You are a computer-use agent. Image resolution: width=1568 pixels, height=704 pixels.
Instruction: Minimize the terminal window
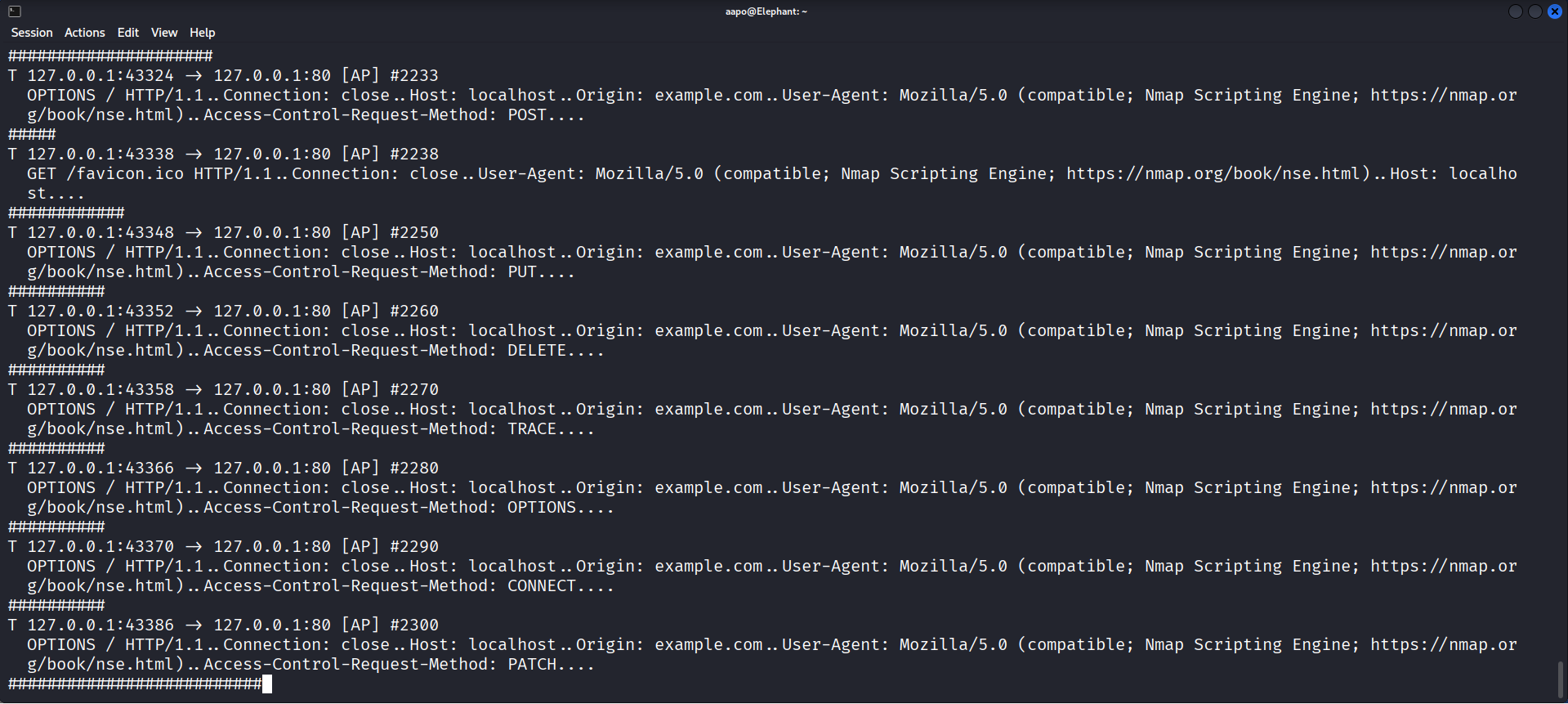[x=1515, y=11]
